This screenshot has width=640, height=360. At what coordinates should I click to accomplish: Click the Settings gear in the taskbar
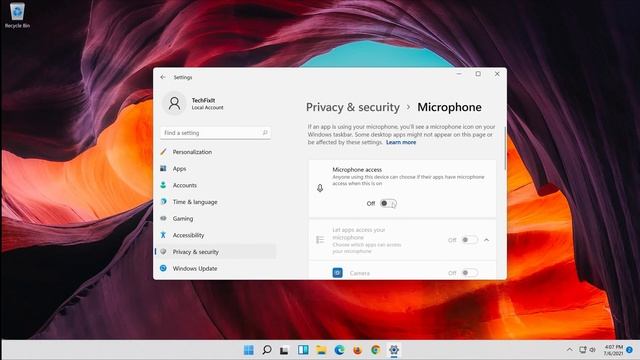[x=394, y=350]
